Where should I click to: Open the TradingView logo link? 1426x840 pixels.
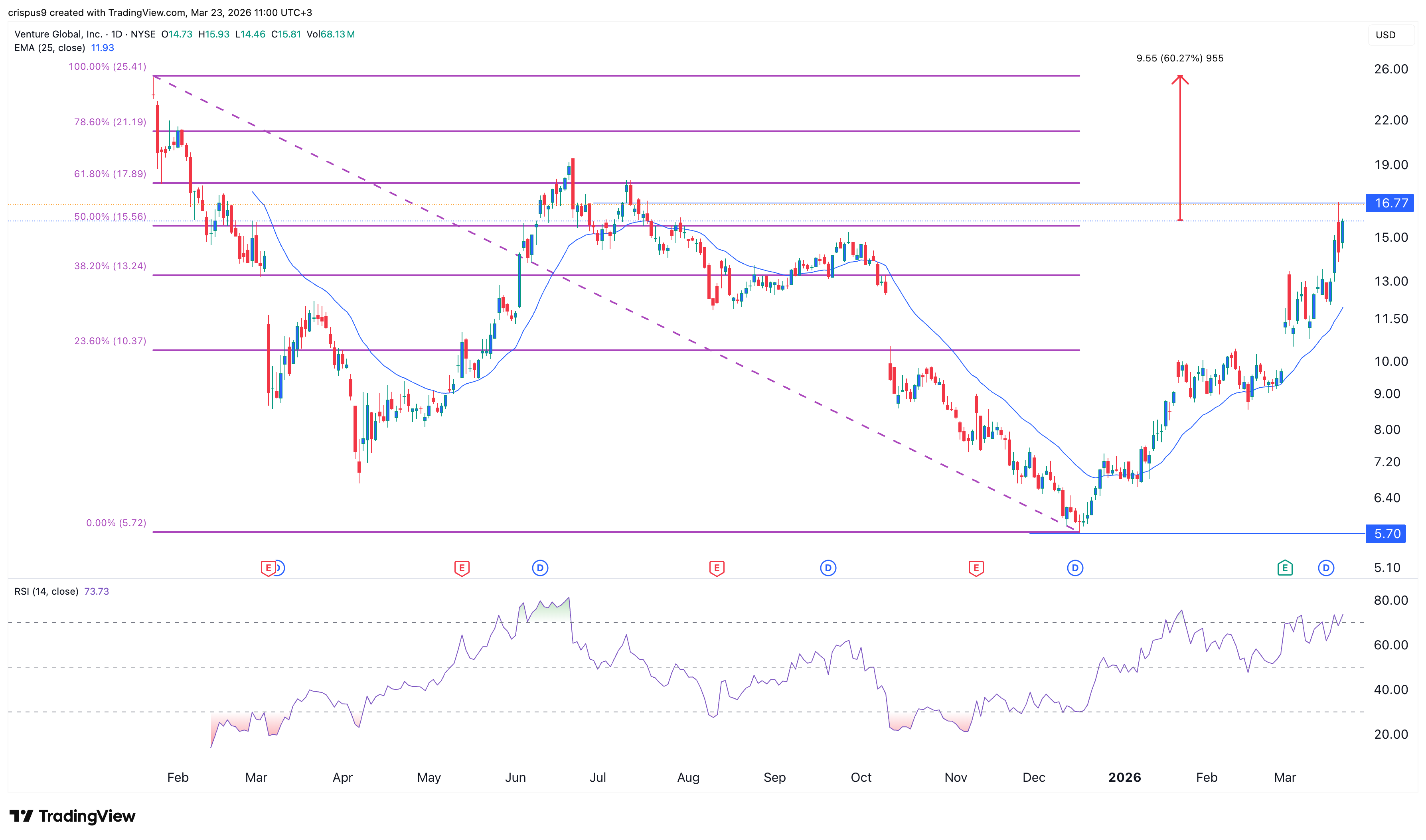(x=73, y=816)
